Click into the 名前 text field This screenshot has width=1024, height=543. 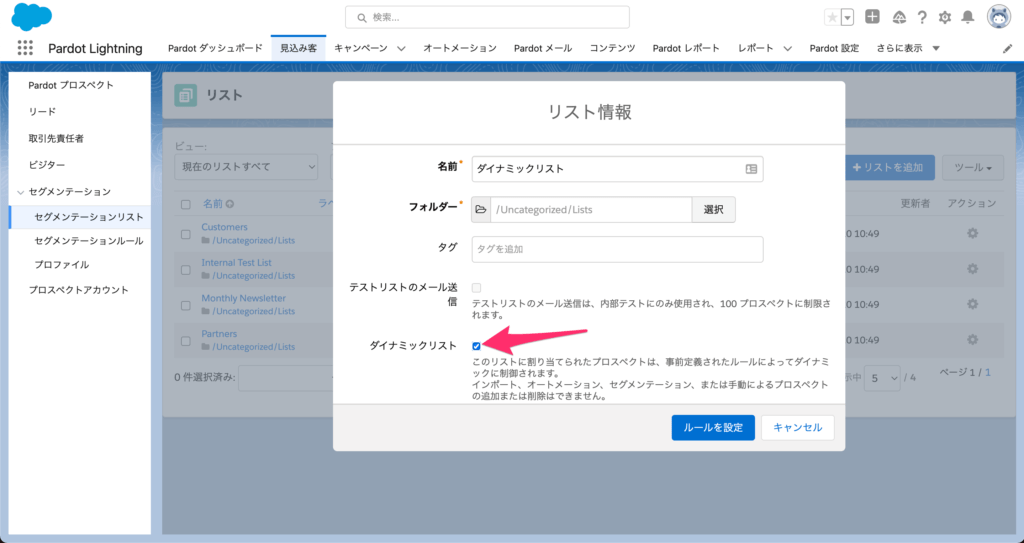[x=617, y=169]
